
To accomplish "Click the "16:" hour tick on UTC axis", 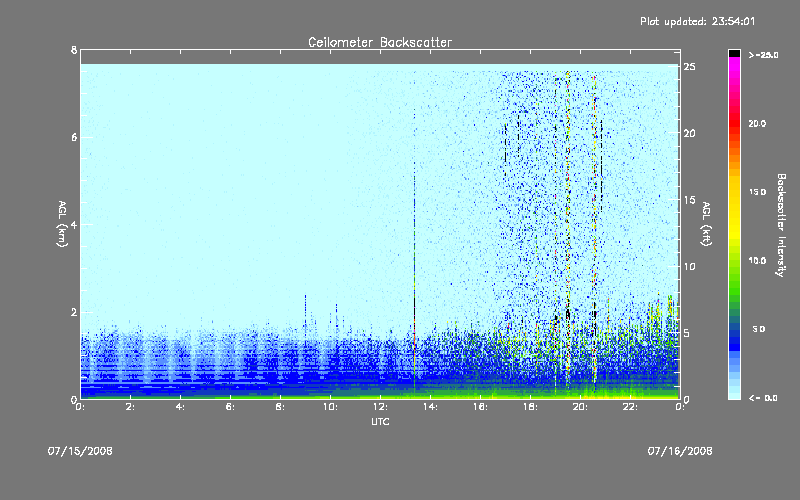I will (480, 407).
